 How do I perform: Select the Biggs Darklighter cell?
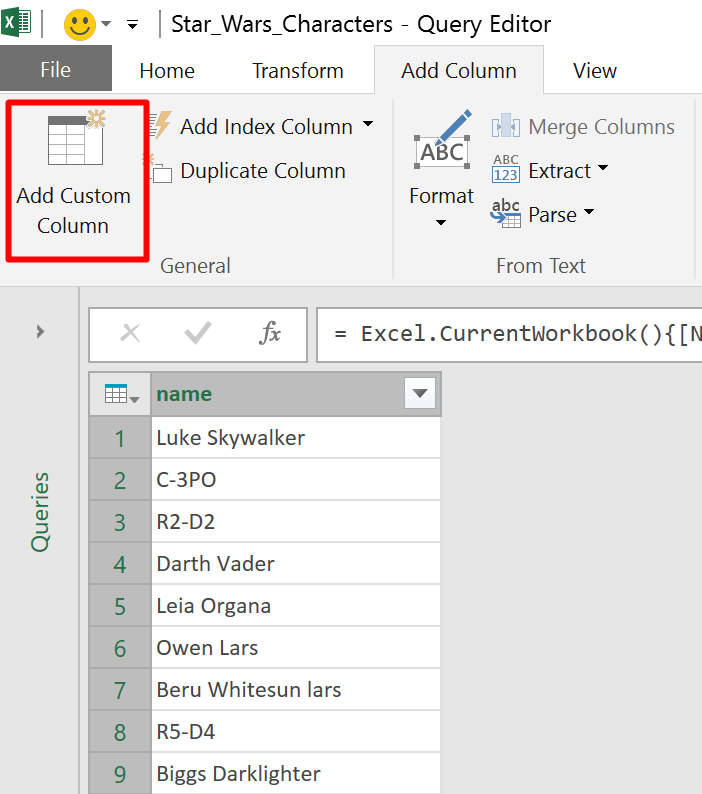[296, 773]
